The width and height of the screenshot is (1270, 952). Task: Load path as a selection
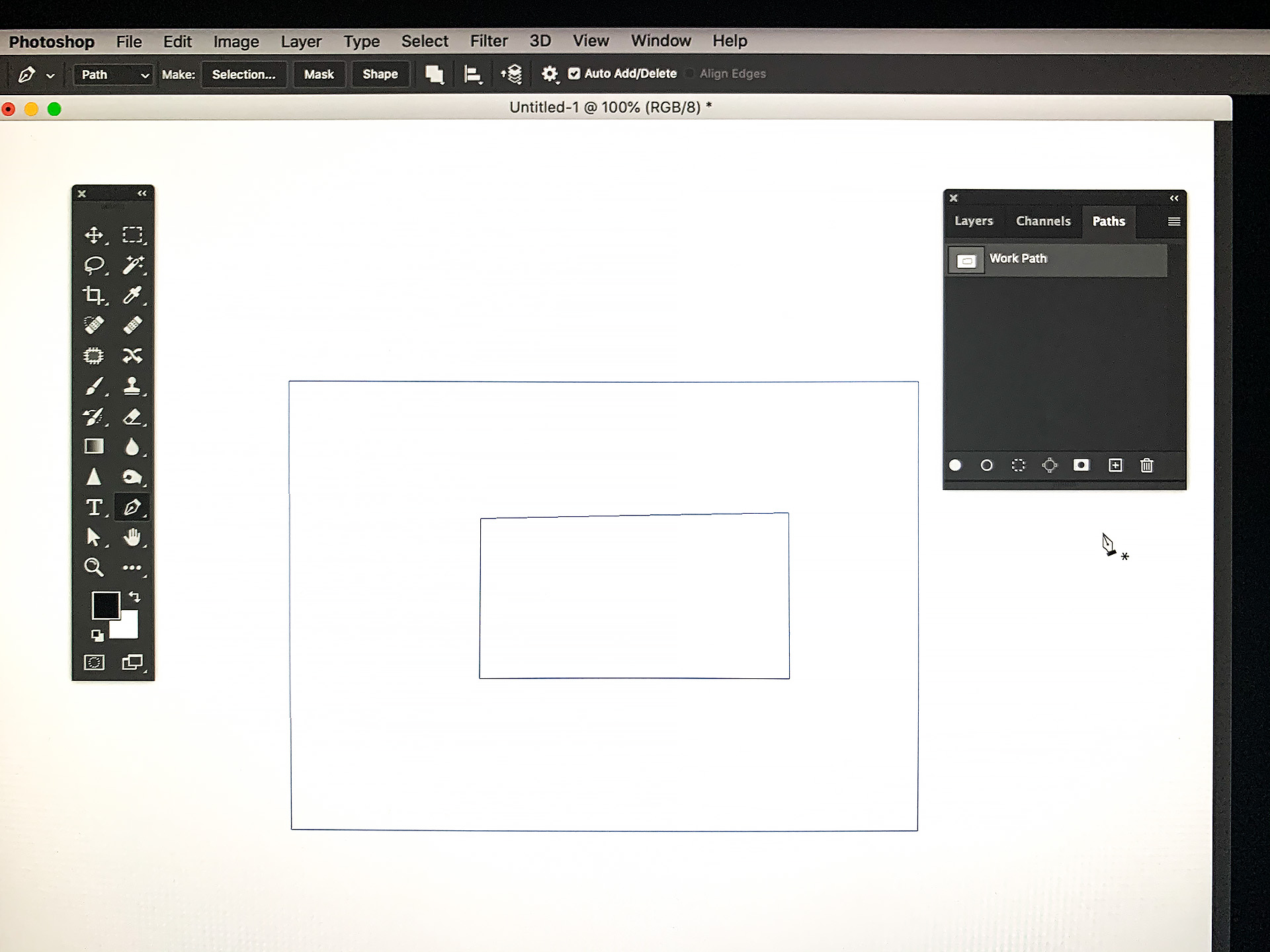tap(1018, 465)
